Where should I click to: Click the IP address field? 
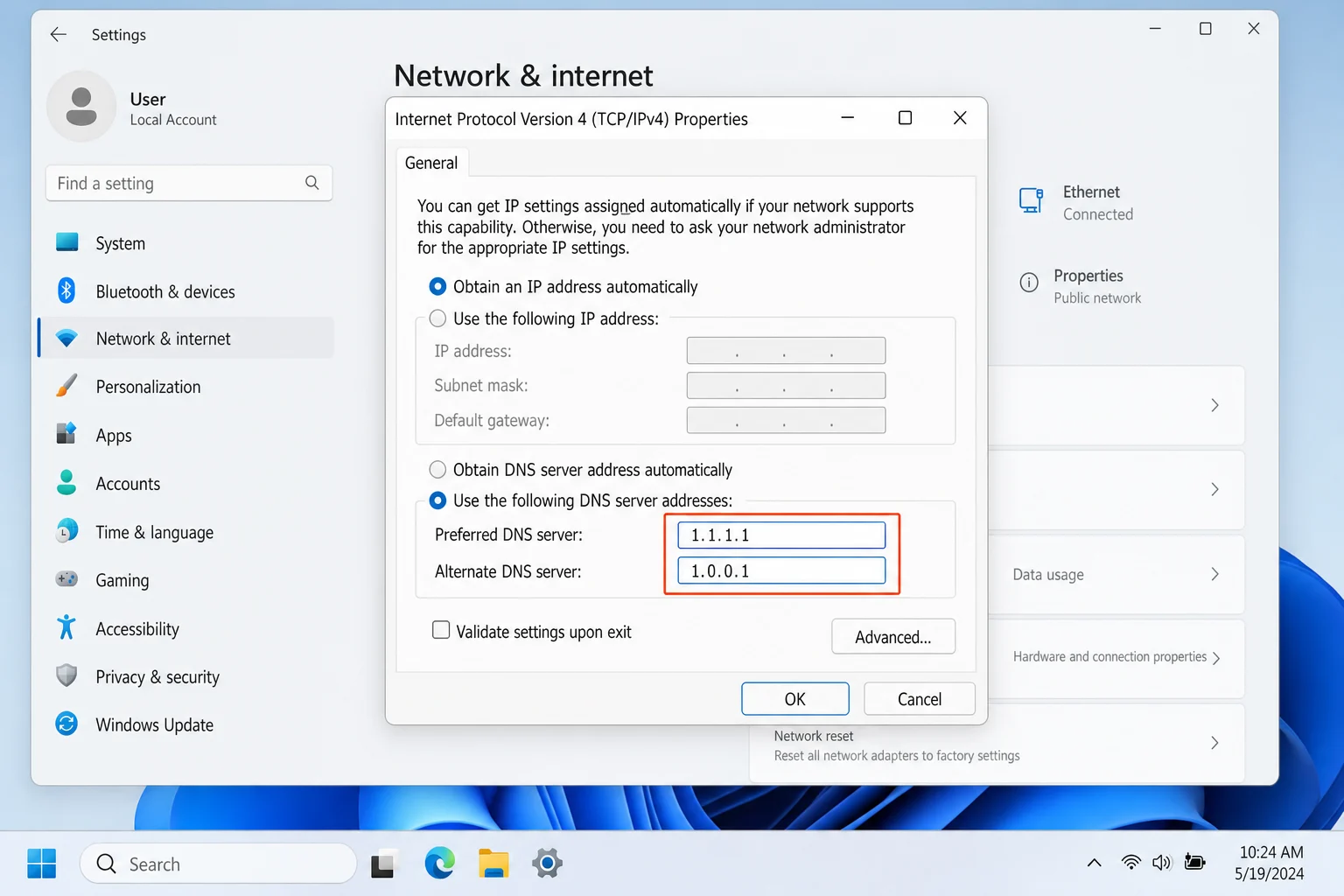point(786,351)
